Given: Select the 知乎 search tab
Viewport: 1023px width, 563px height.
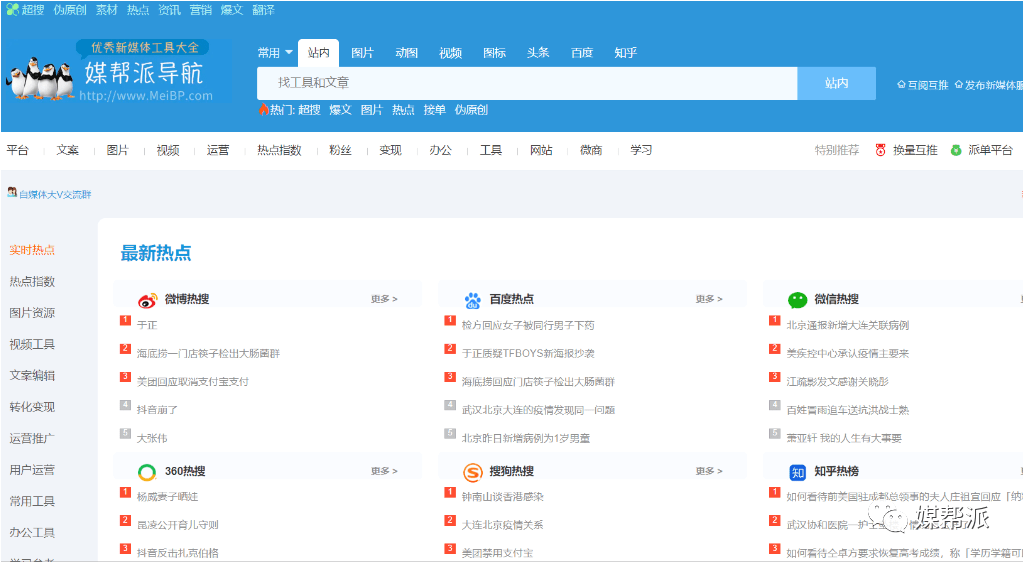Looking at the screenshot, I should click(x=625, y=53).
